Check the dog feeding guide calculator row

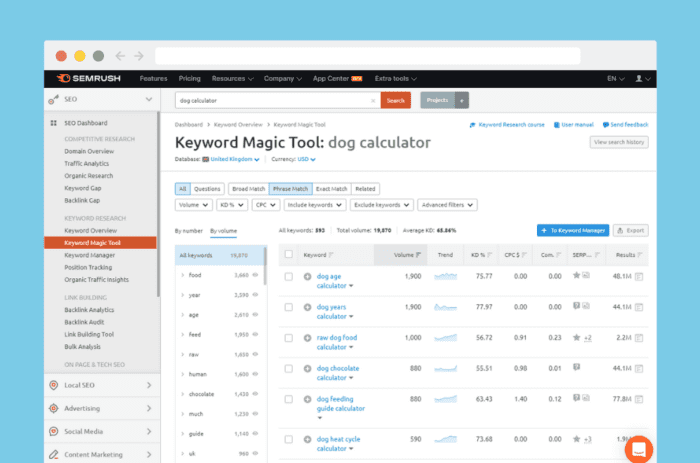pyautogui.click(x=289, y=399)
